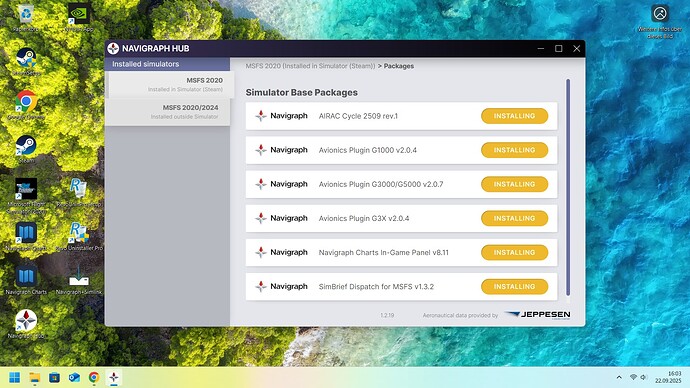Click the Jeppesen logo

point(537,315)
